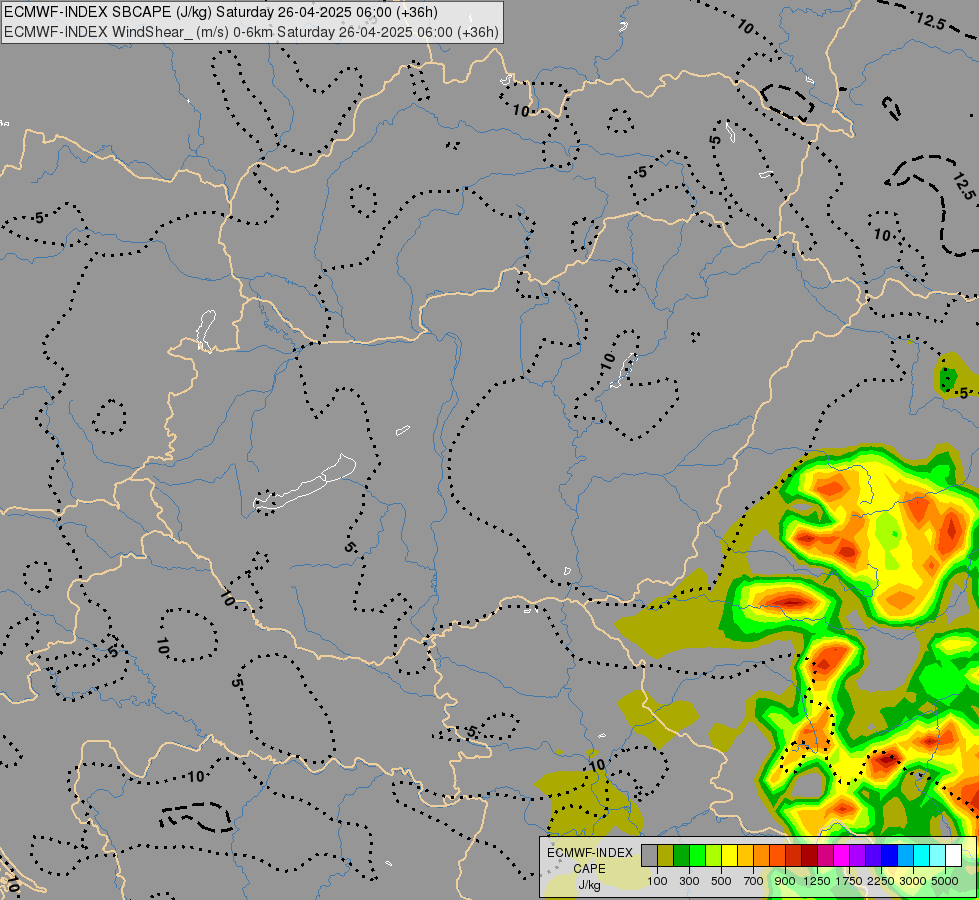Click the J/kg unit label in the legend

[589, 885]
